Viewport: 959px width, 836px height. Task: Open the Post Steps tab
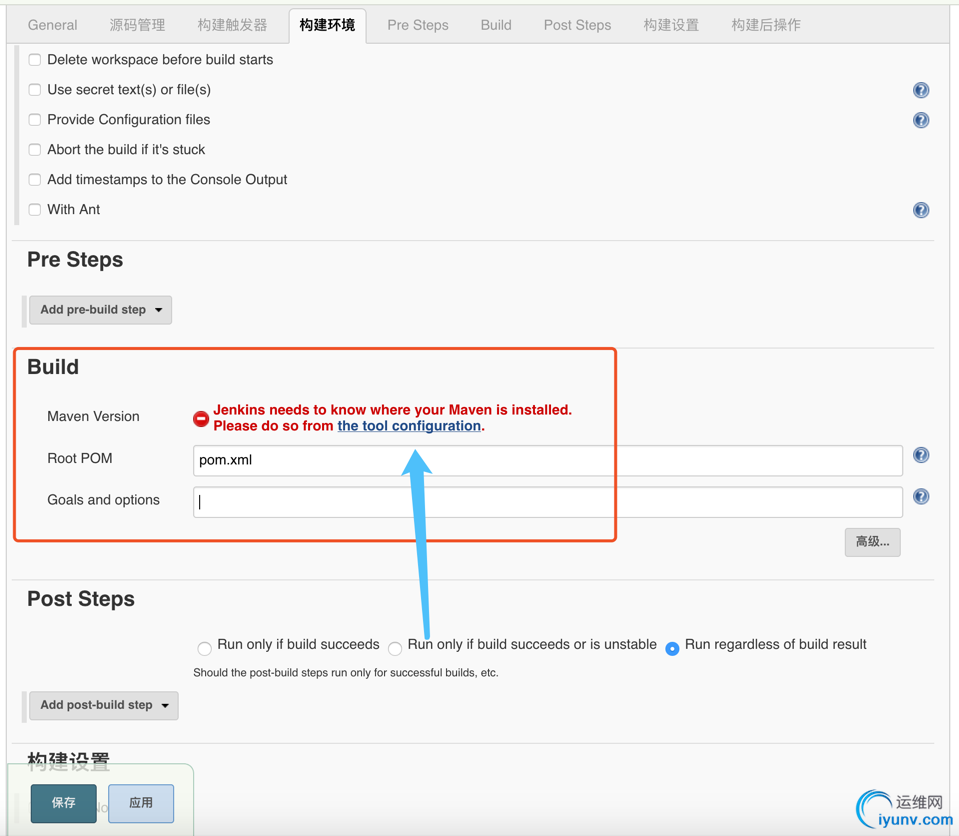577,25
